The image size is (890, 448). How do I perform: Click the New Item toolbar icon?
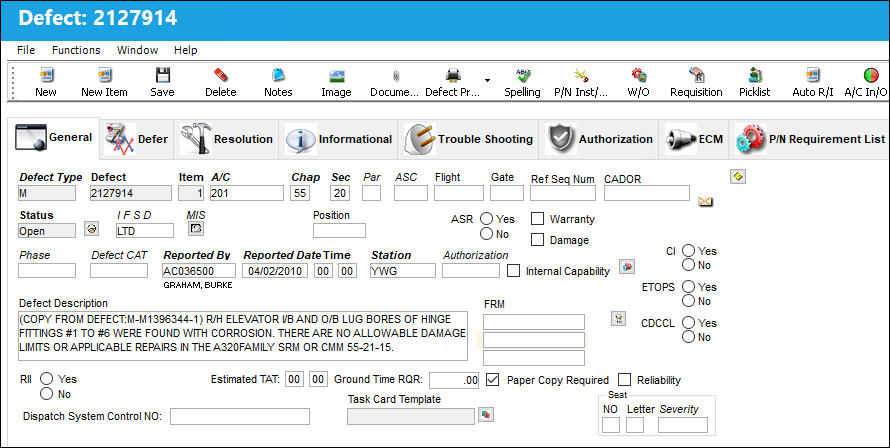(x=104, y=75)
